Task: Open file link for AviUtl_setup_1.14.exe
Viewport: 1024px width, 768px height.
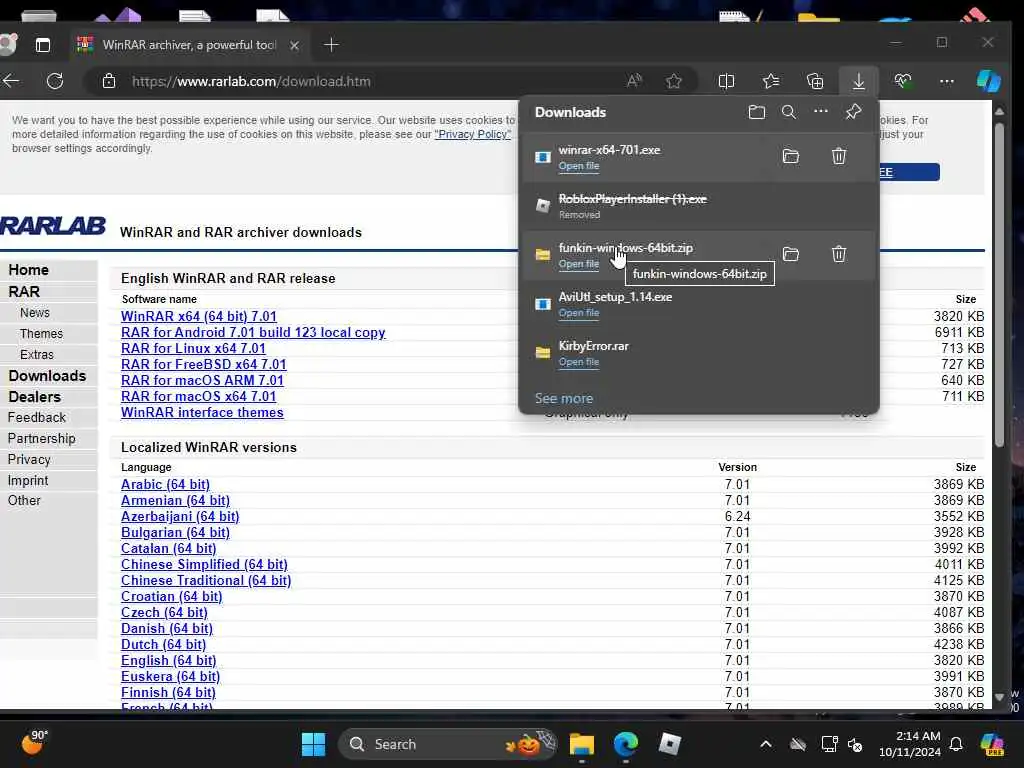Action: pyautogui.click(x=579, y=313)
